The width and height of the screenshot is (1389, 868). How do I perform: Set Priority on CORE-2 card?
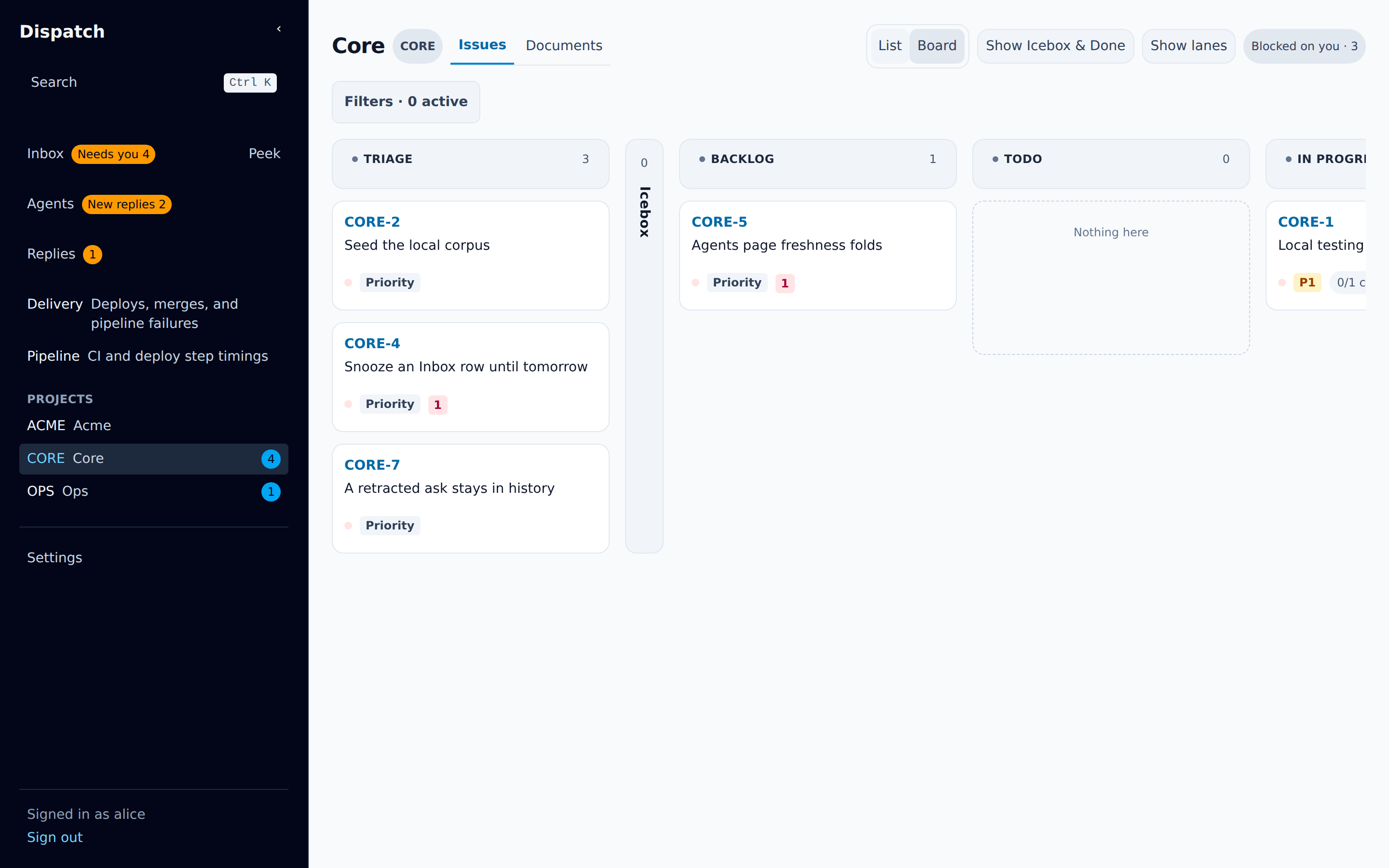point(390,283)
